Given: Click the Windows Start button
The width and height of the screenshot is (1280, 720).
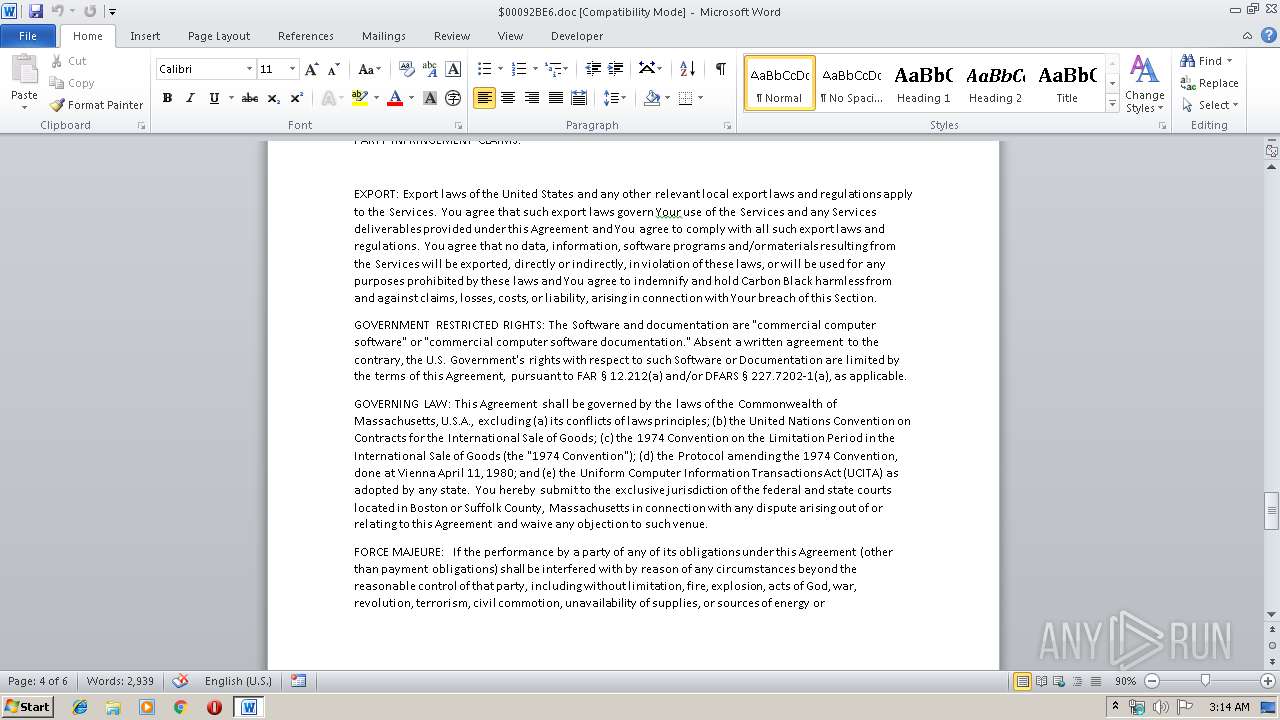Looking at the screenshot, I should coord(27,706).
